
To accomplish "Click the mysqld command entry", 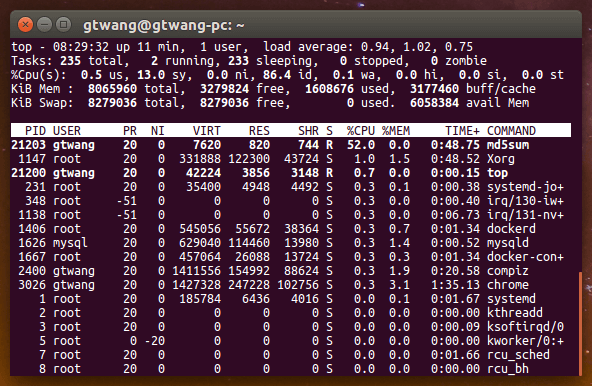I will pyautogui.click(x=508, y=242).
